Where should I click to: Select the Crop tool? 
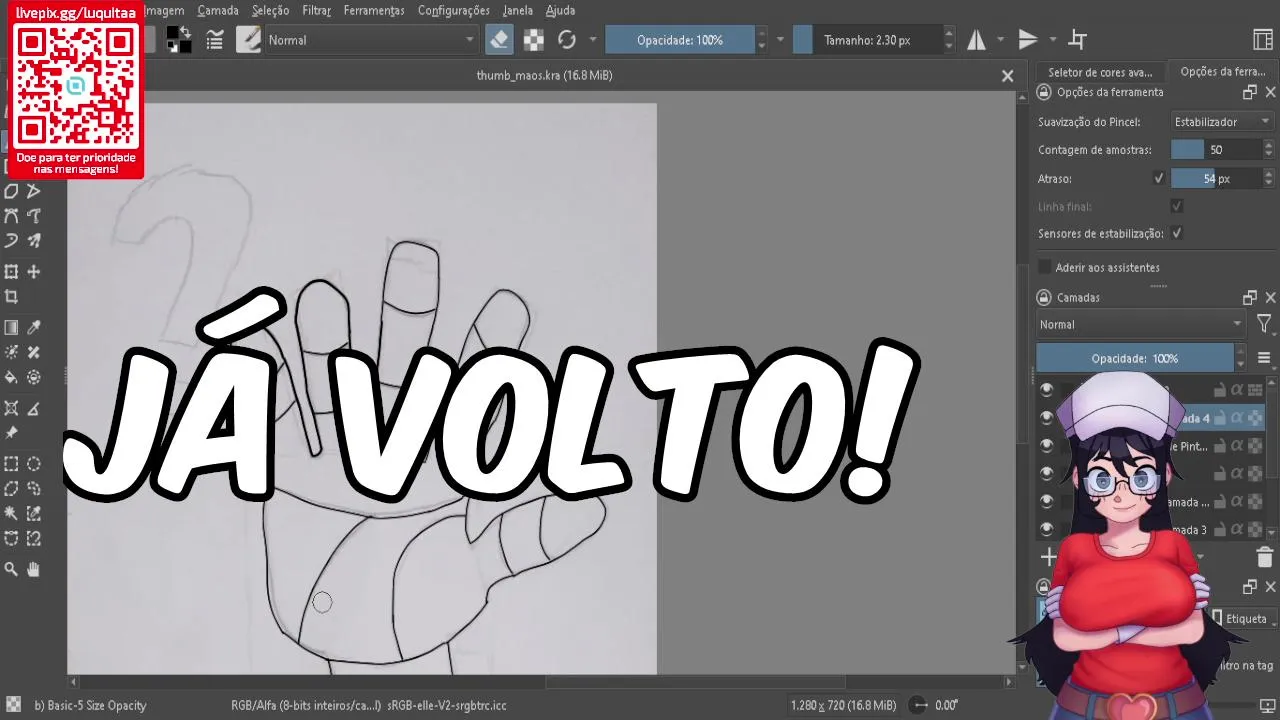(x=11, y=297)
